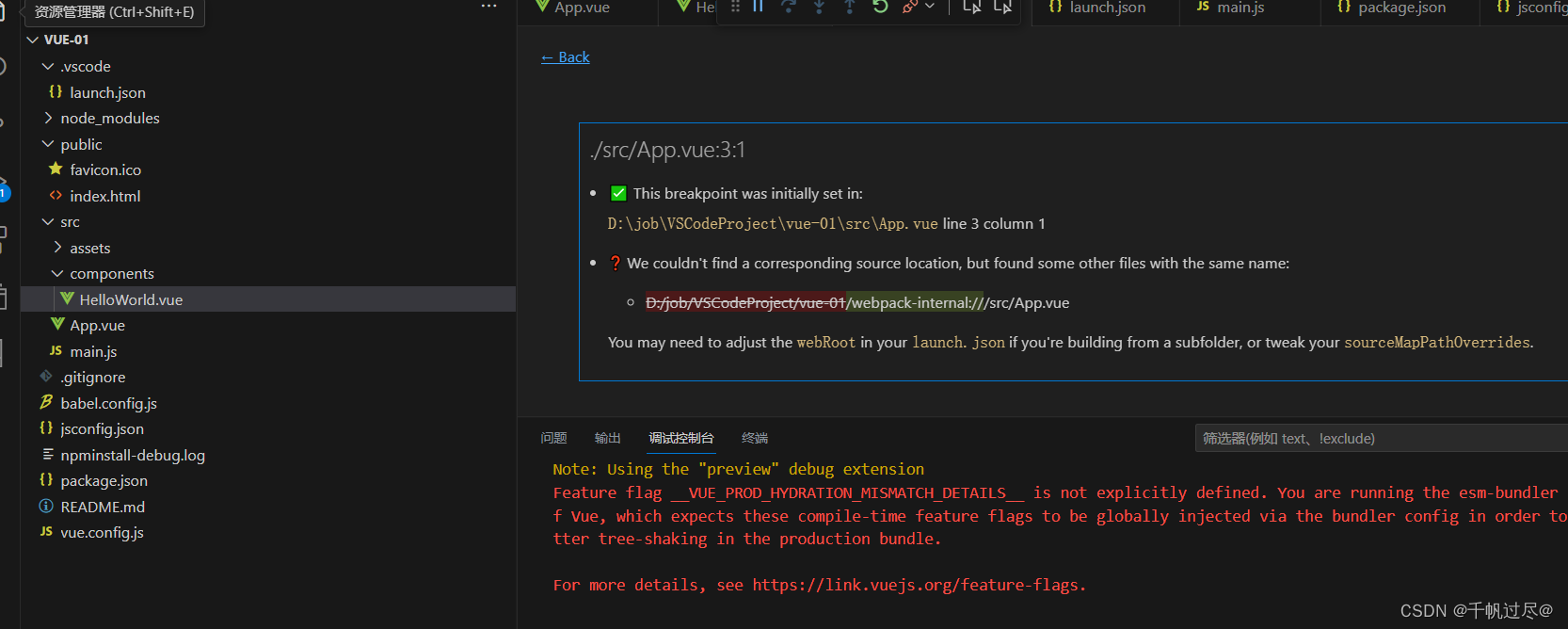Screen dimensions: 1568x629
Task: Click the Back link
Action: (566, 57)
